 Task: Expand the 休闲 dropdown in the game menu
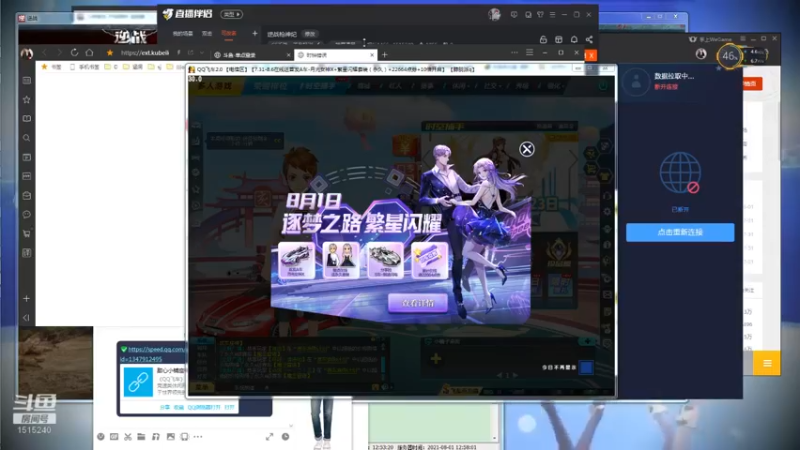460,86
